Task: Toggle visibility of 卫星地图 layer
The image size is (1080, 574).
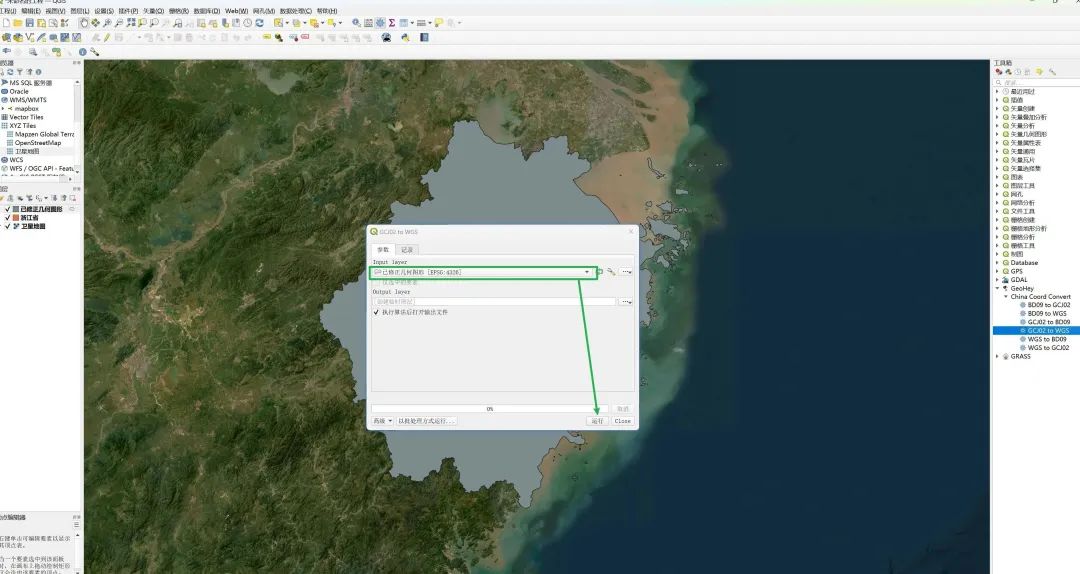Action: pos(8,226)
